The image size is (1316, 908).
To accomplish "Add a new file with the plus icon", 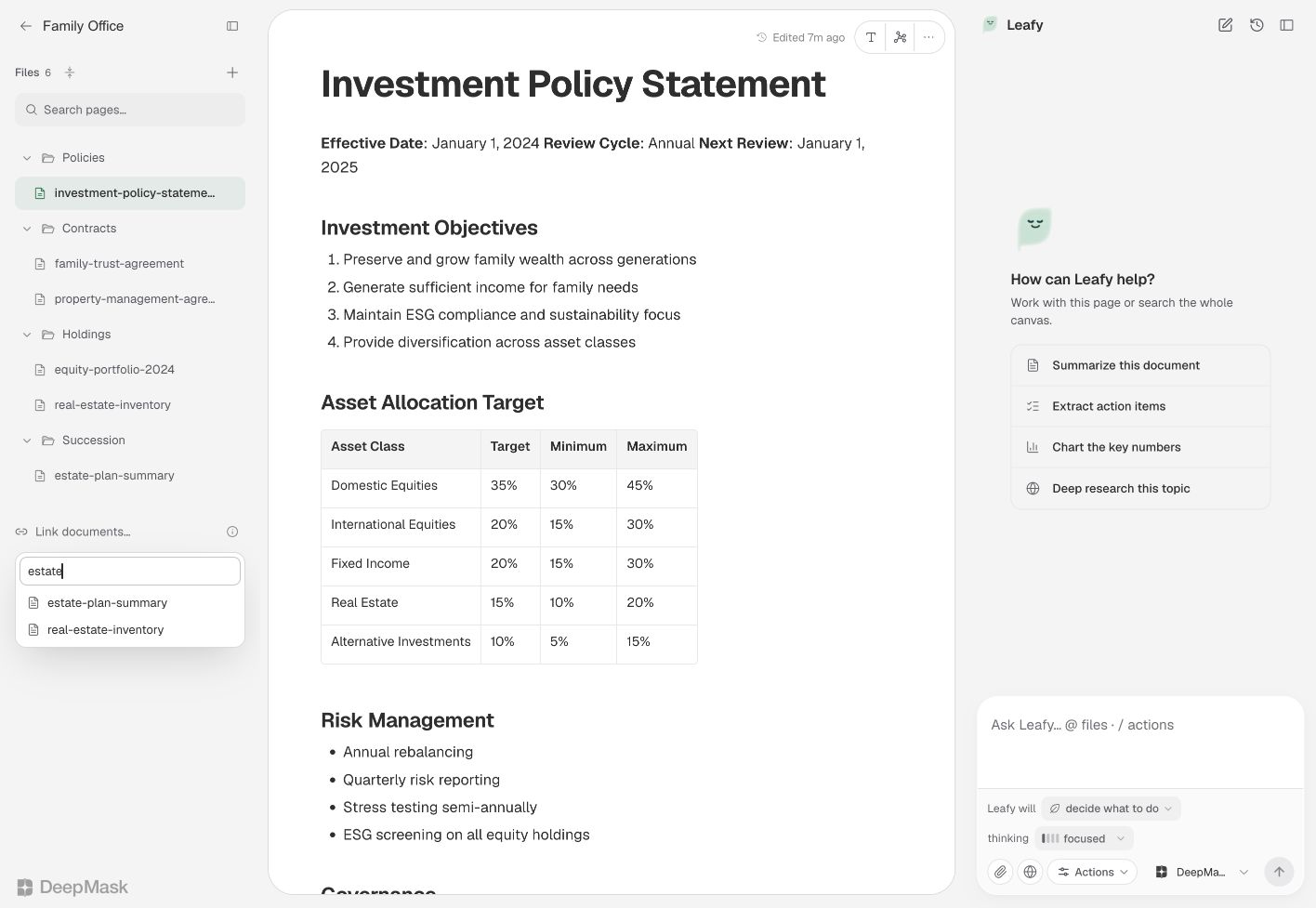I will point(232,72).
